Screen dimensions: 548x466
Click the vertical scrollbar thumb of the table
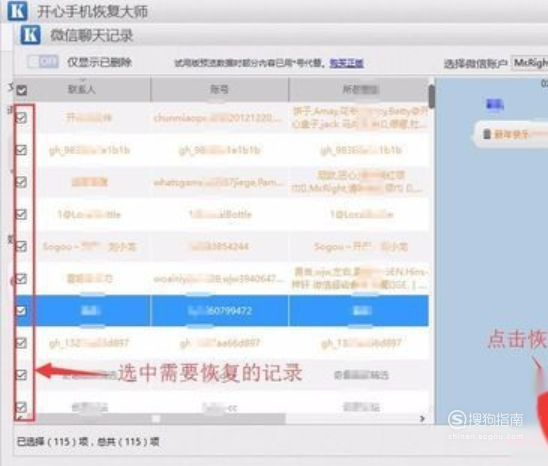pyautogui.click(x=432, y=96)
